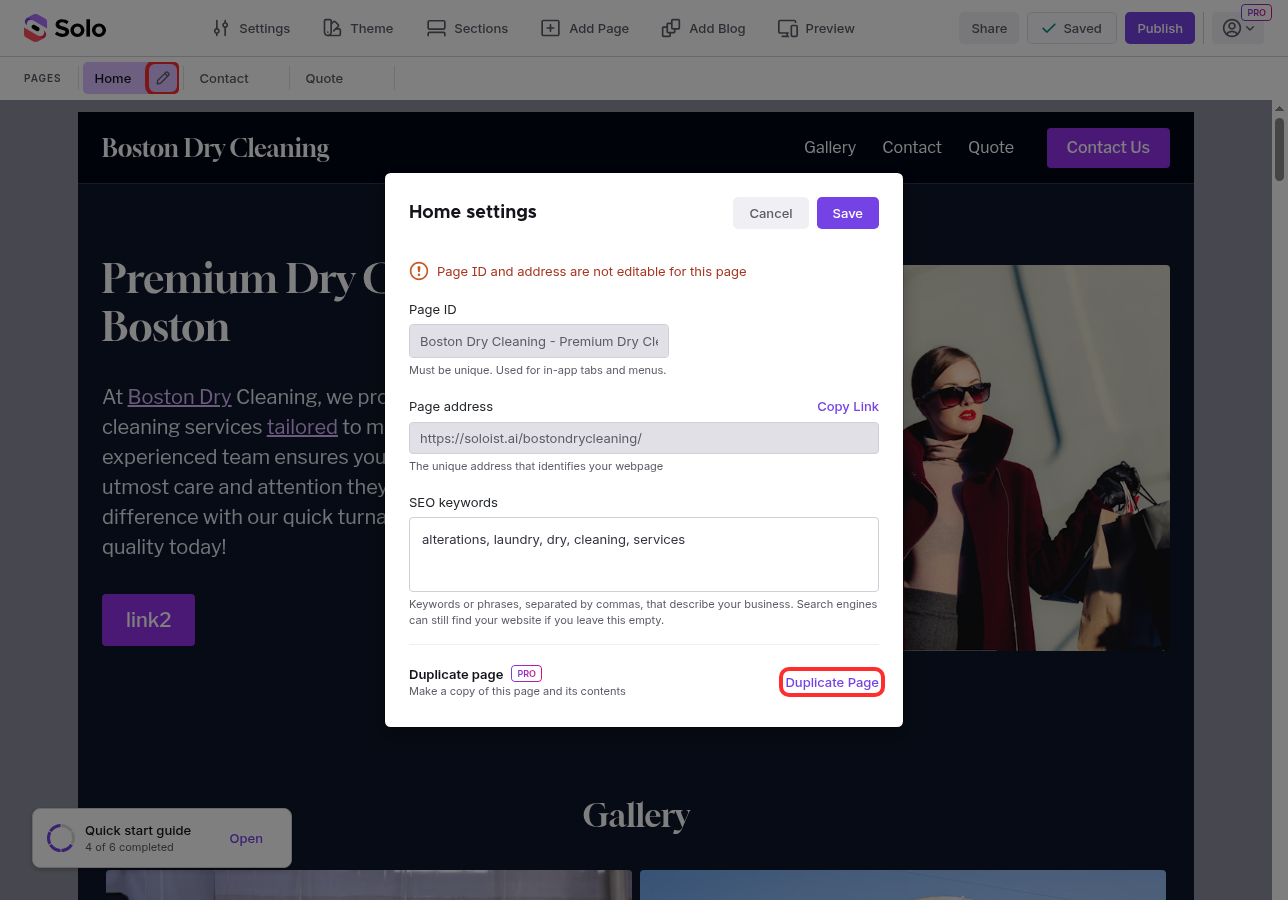The image size is (1288, 900).
Task: Click the PRO badge beside Duplicate page
Action: coord(526,674)
